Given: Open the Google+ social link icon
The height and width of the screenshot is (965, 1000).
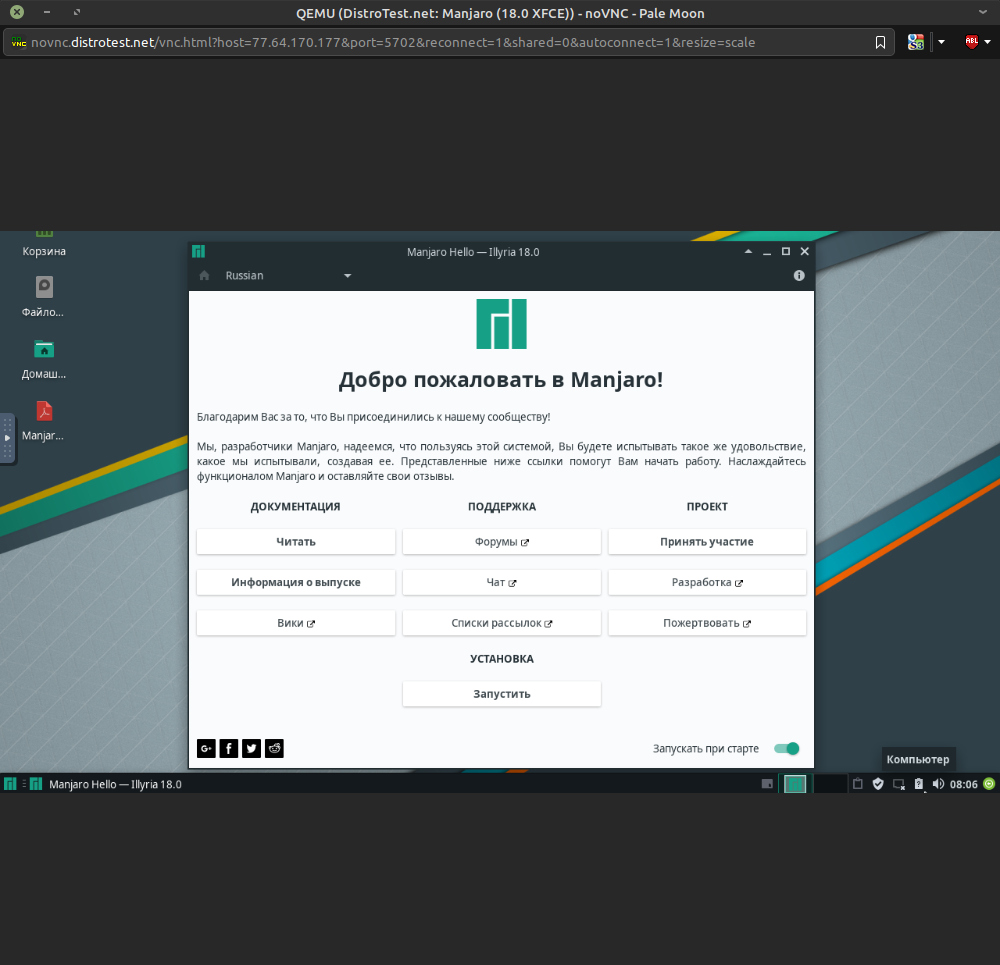Looking at the screenshot, I should [206, 748].
